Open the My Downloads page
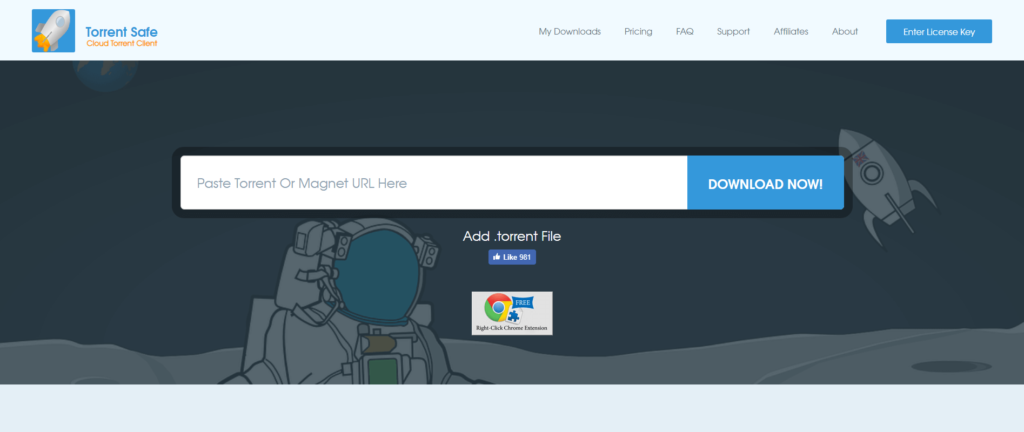Viewport: 1024px width, 432px height. pos(569,31)
